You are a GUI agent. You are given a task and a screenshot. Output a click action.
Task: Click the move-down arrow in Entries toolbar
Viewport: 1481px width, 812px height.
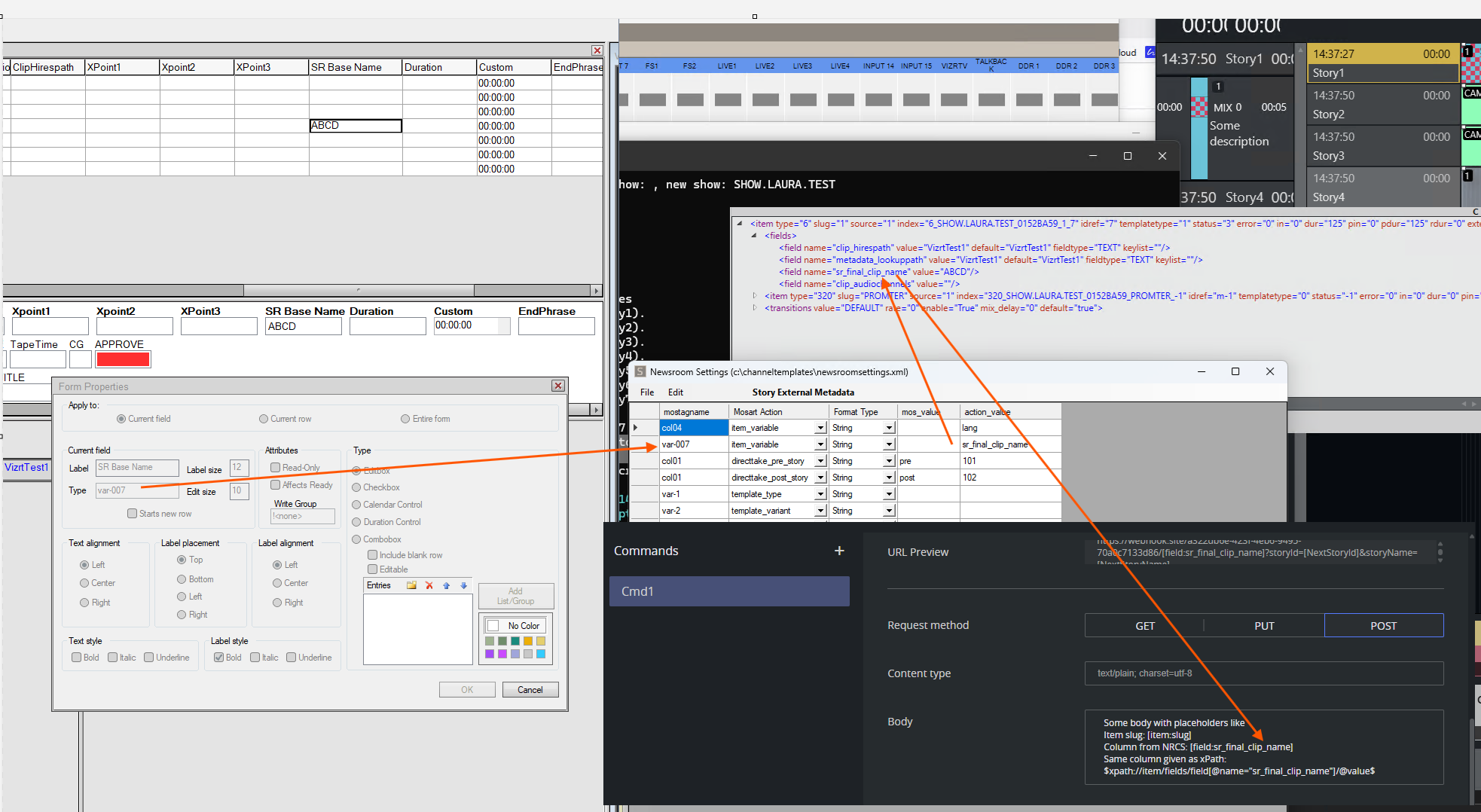point(464,585)
